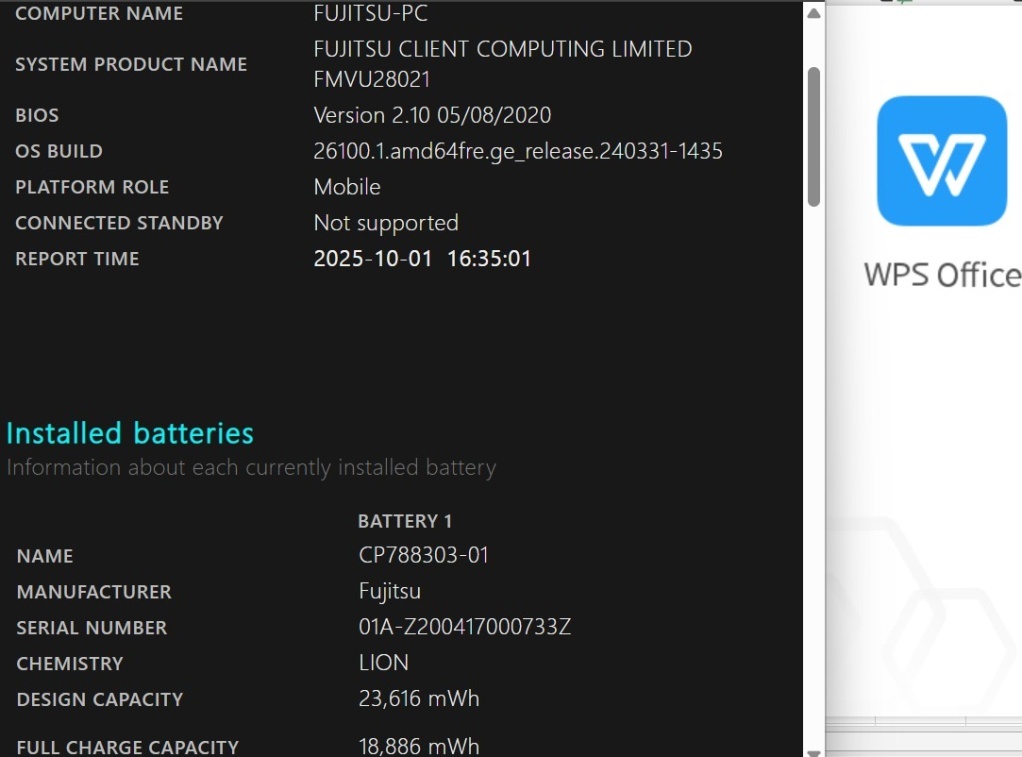1022x757 pixels.
Task: Click computer name value FUJITSU-PC
Action: [x=370, y=13]
